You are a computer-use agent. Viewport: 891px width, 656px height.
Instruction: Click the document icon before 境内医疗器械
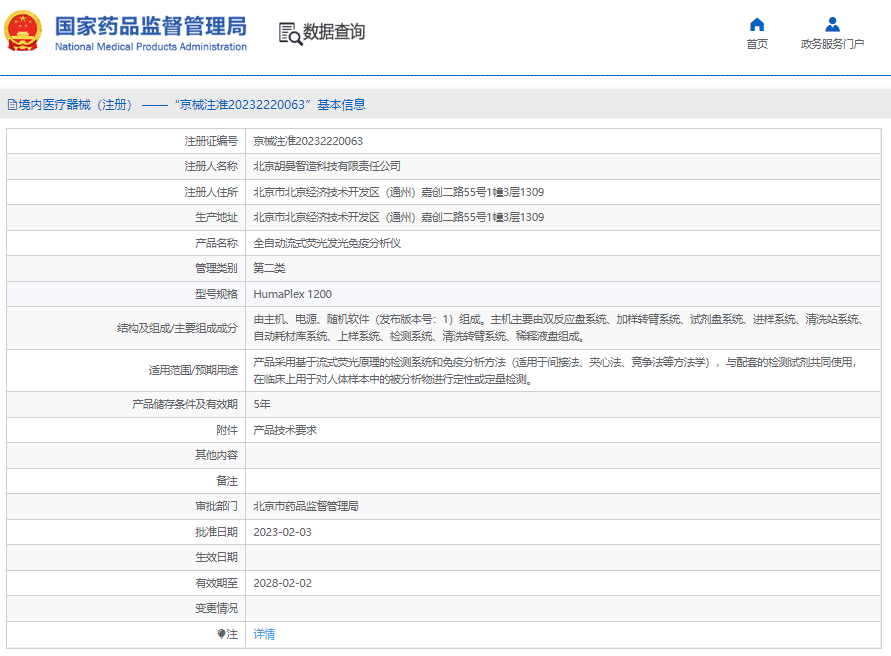pyautogui.click(x=12, y=104)
